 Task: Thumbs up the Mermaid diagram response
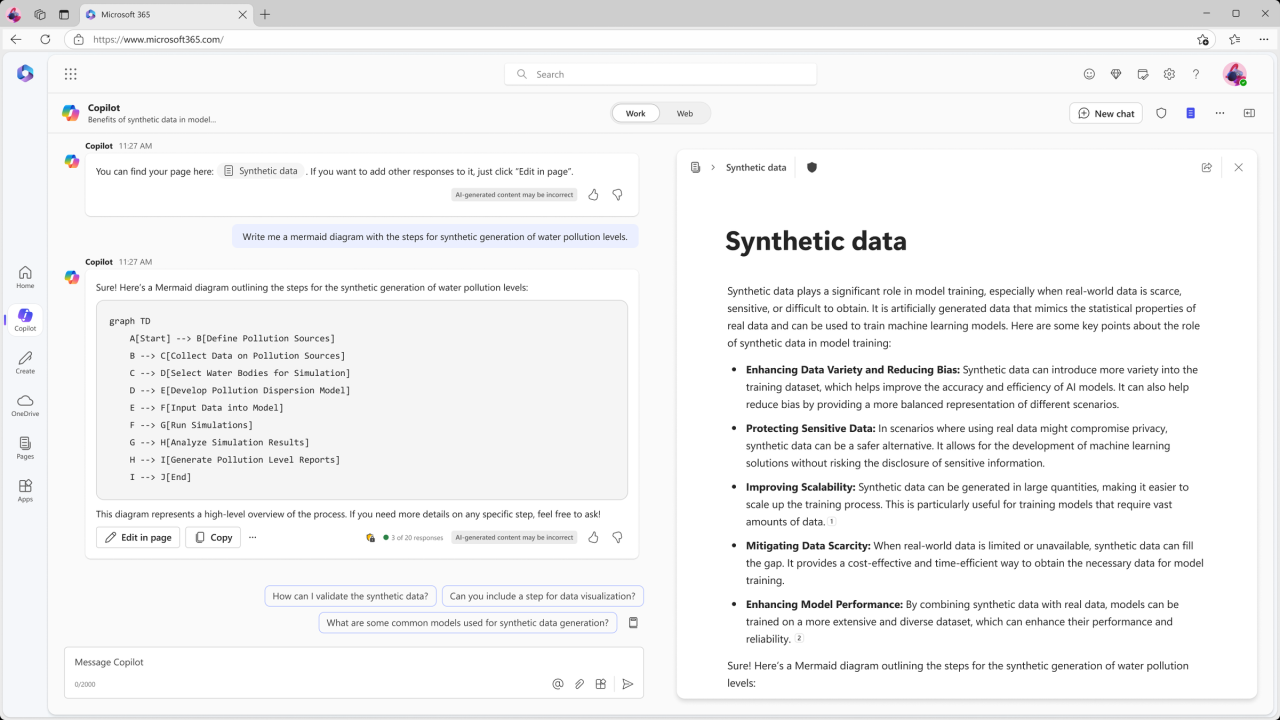(x=593, y=537)
